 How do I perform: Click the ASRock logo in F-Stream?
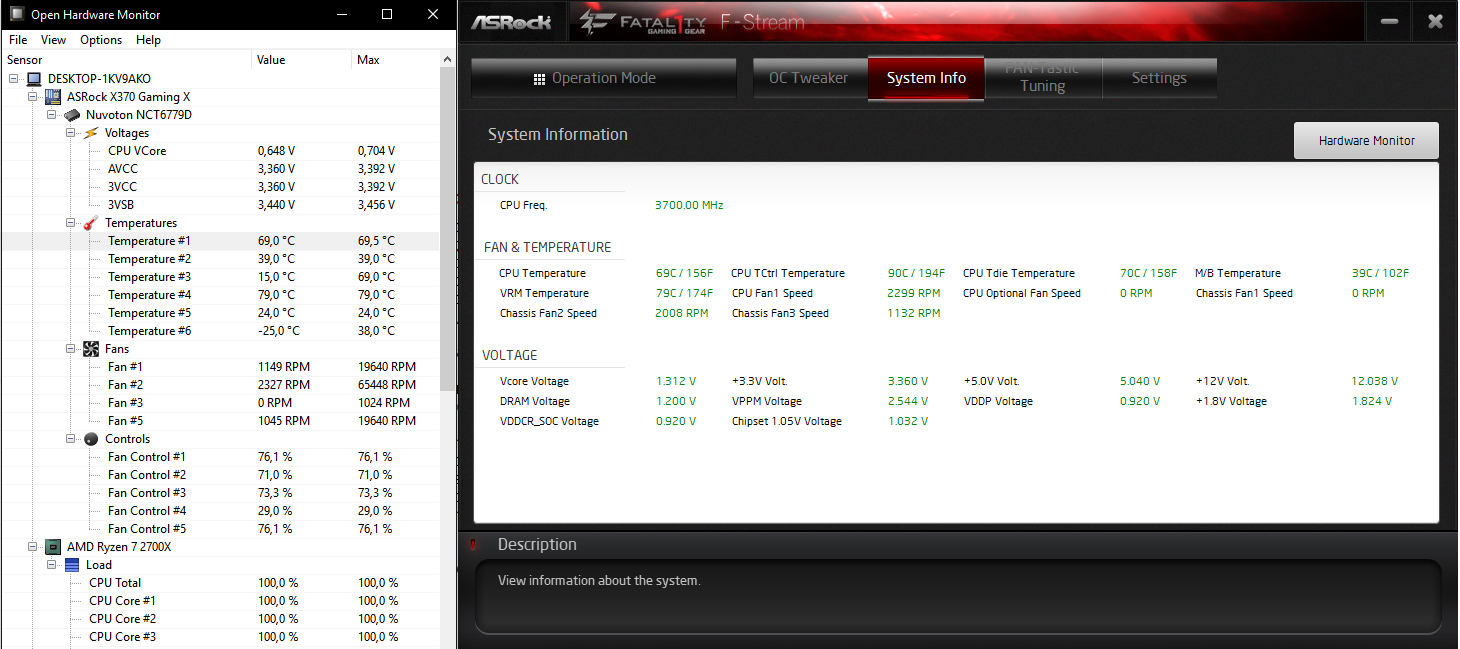tap(511, 22)
